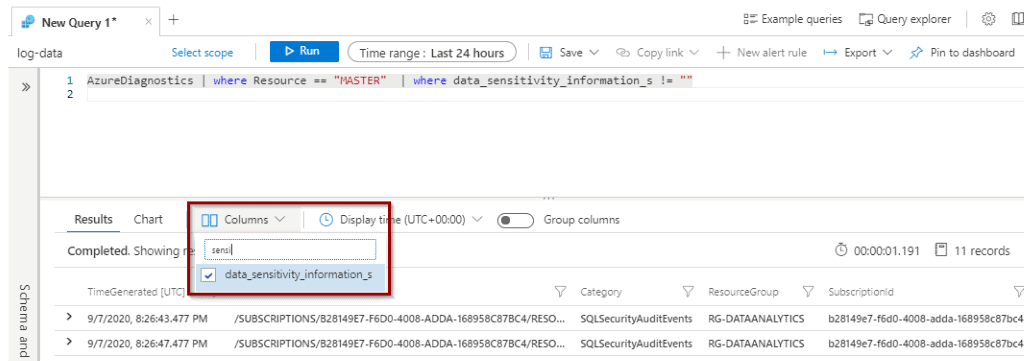Filter the ResourceGroup column
This screenshot has height=361, width=1024.
pos(808,292)
